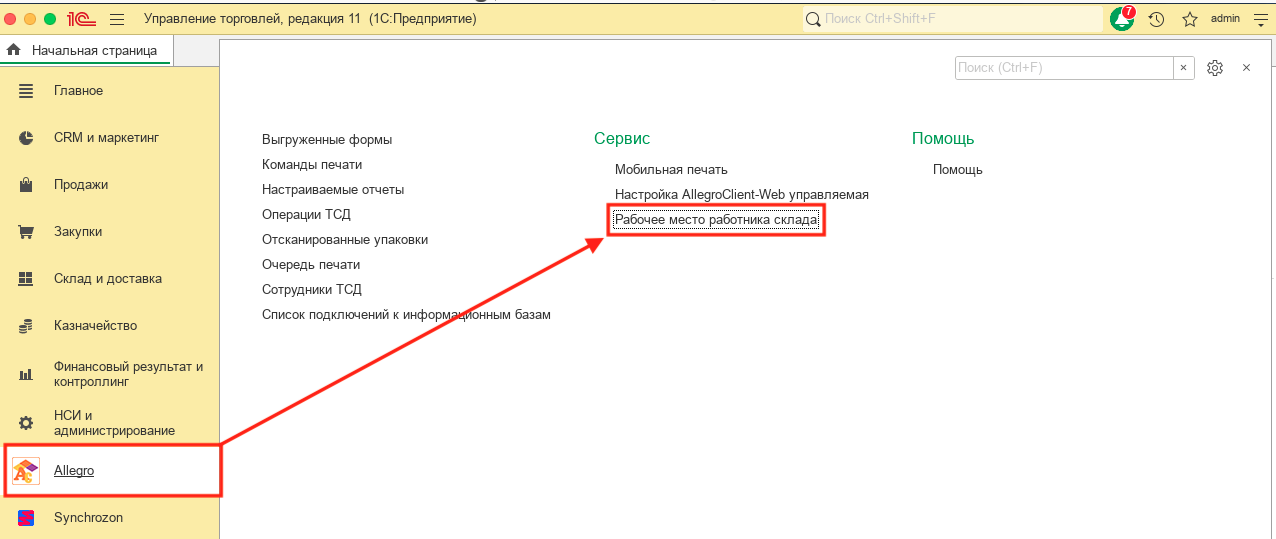
Task: Click the favorites star icon
Action: (x=1189, y=19)
